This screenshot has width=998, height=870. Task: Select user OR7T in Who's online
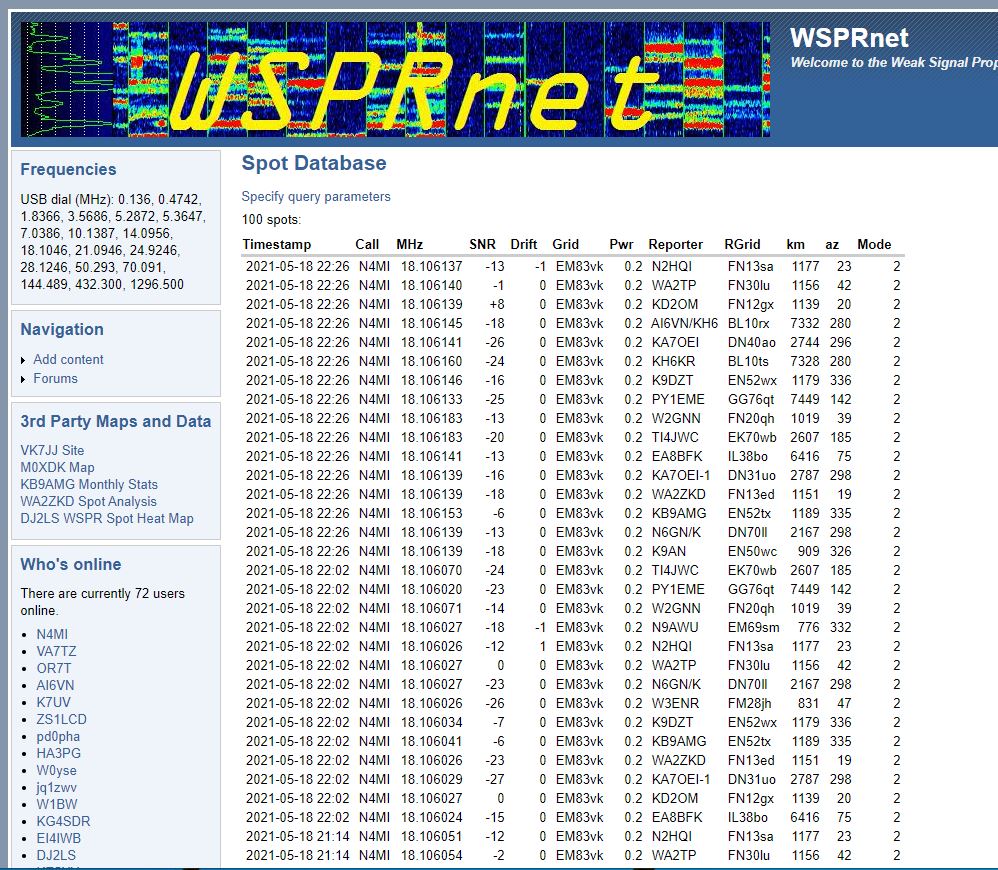53,668
